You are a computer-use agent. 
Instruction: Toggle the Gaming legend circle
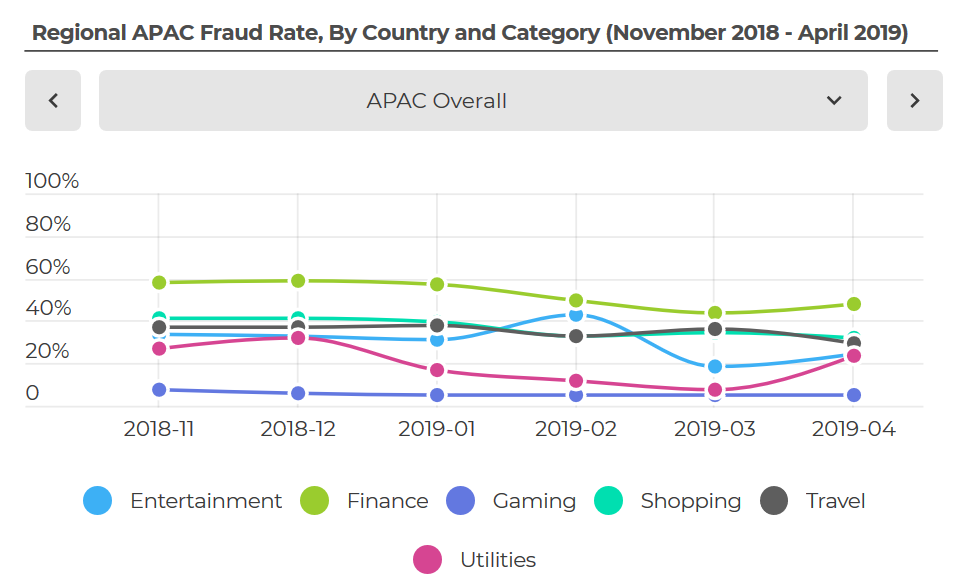462,501
